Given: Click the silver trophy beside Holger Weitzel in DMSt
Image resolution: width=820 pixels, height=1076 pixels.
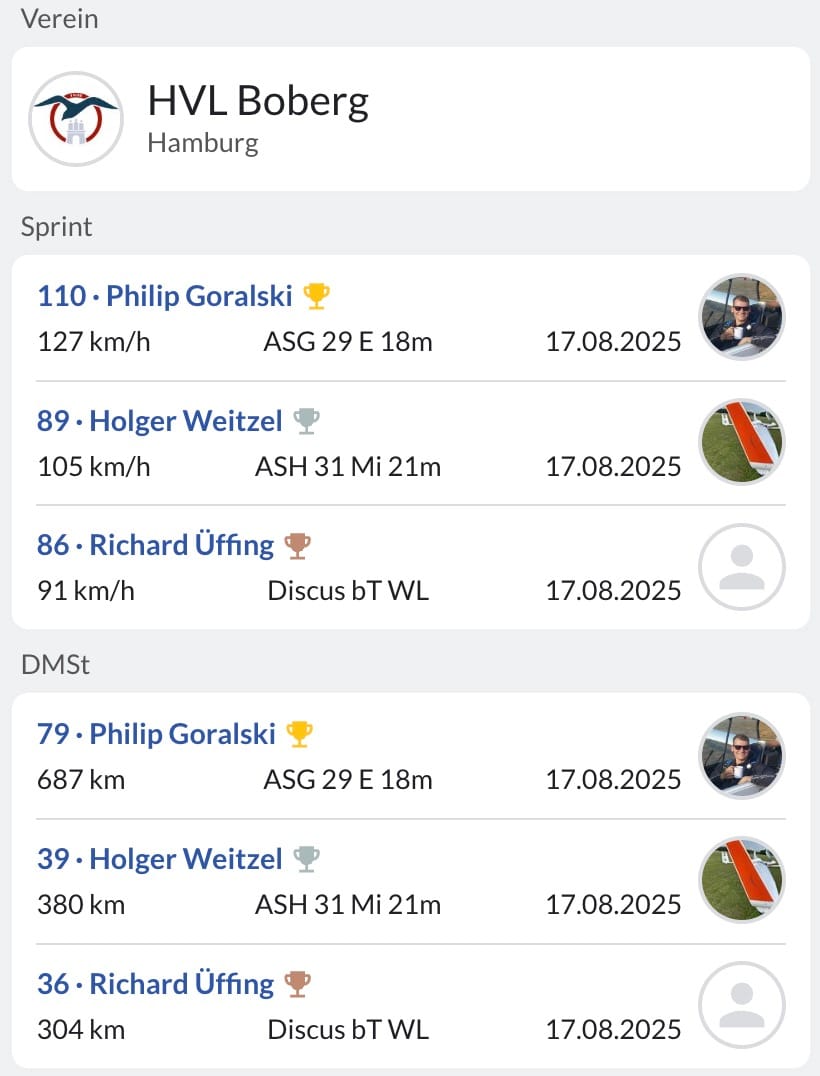Looking at the screenshot, I should [306, 858].
